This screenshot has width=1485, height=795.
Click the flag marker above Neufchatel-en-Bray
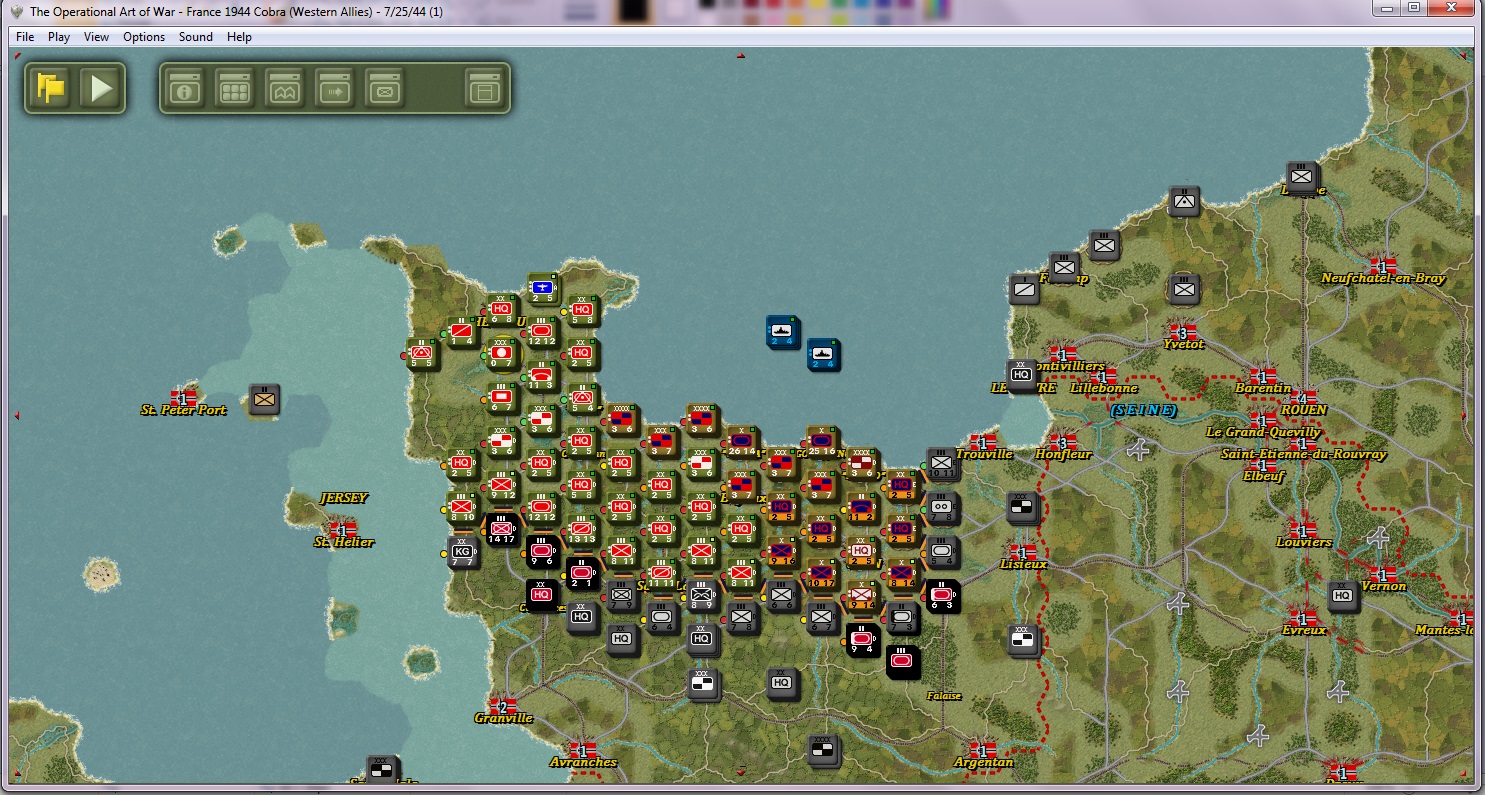tap(1383, 266)
